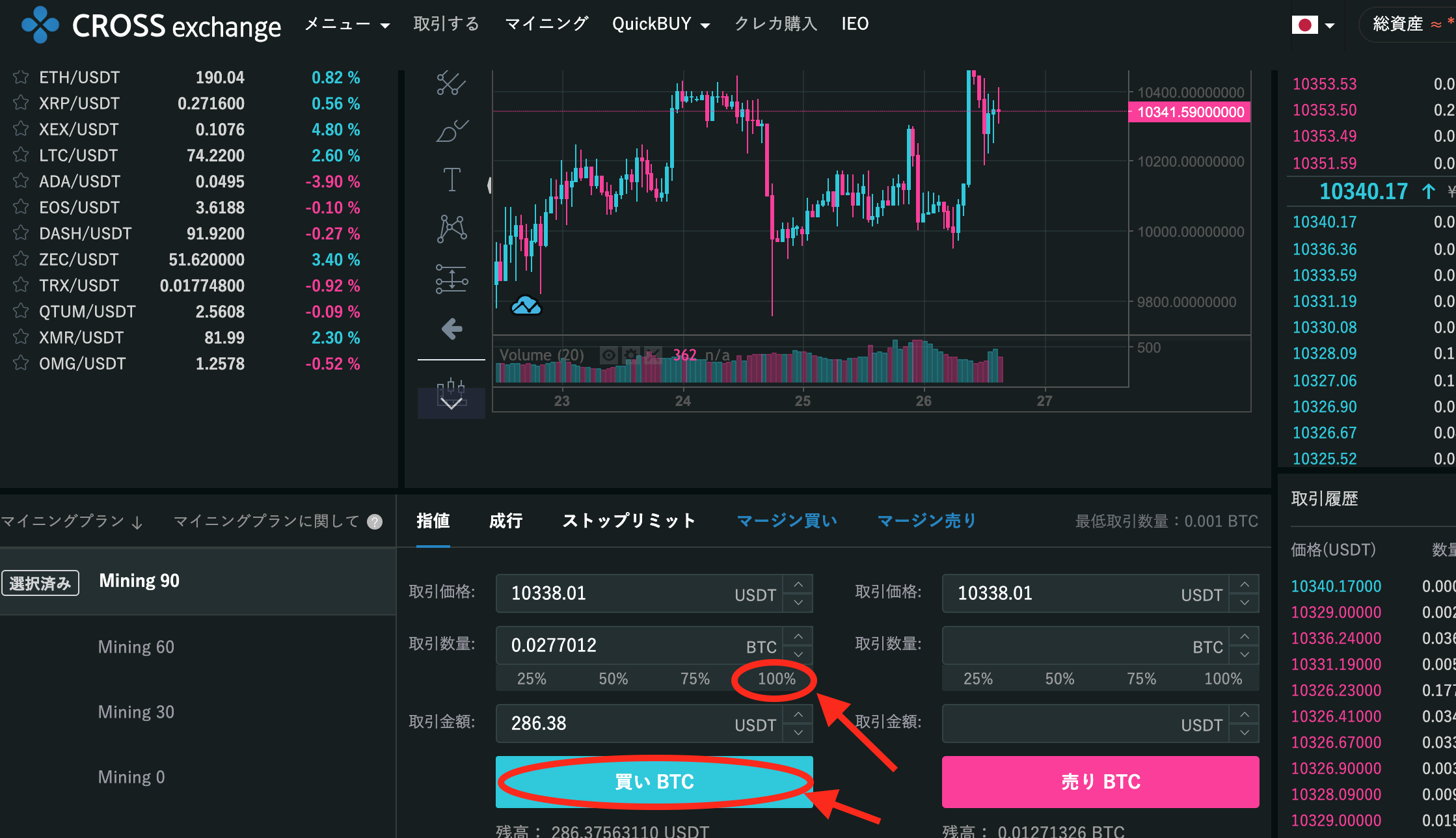Image resolution: width=1456 pixels, height=838 pixels.
Task: Click the back arrow in chart toolbar
Action: tap(452, 329)
